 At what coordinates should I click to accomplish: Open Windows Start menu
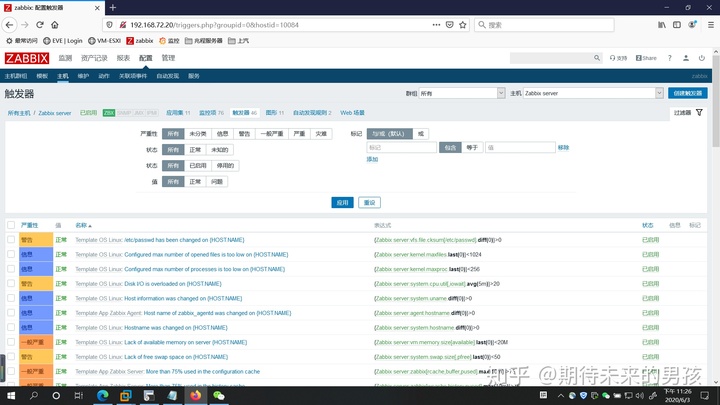coord(11,395)
